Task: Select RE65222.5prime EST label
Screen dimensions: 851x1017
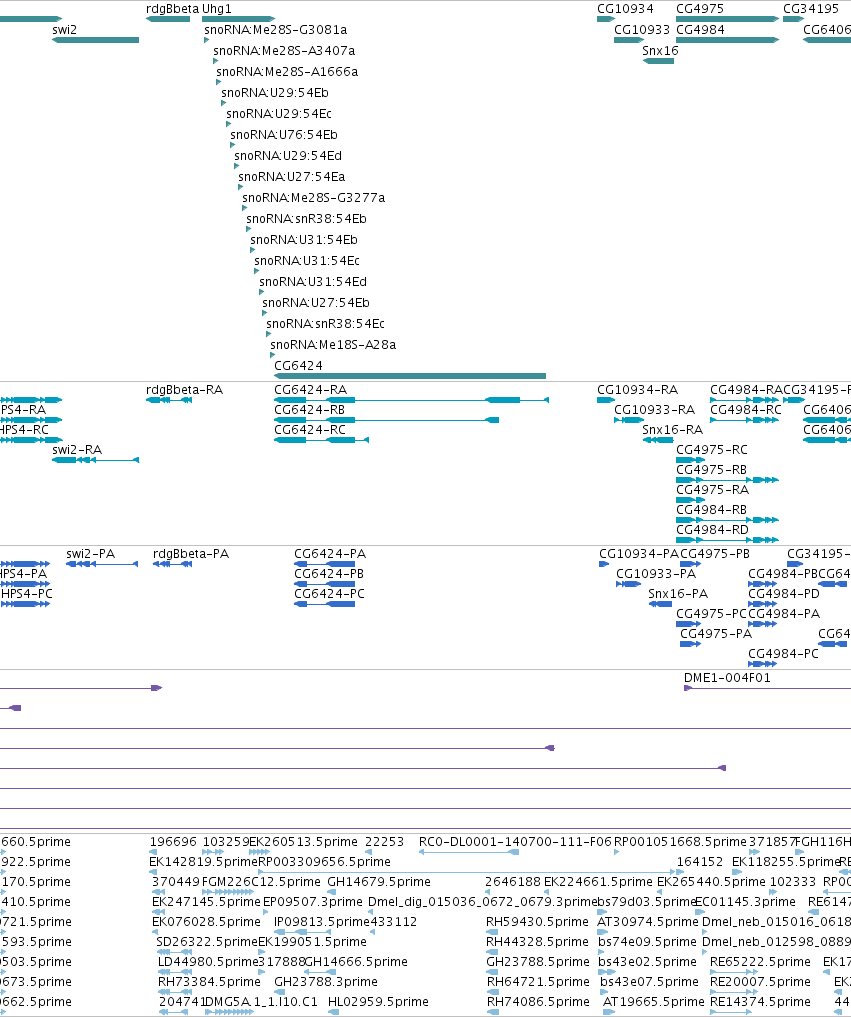Action: point(760,962)
